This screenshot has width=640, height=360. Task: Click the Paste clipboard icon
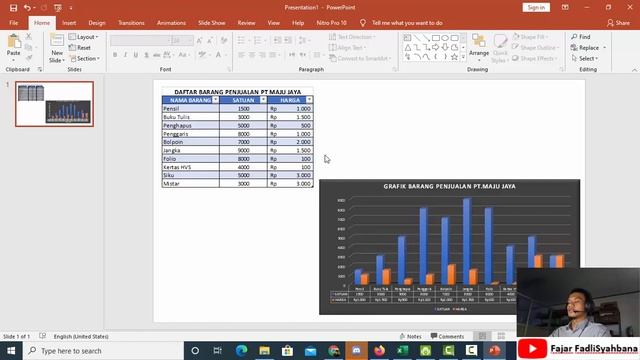(x=13, y=42)
